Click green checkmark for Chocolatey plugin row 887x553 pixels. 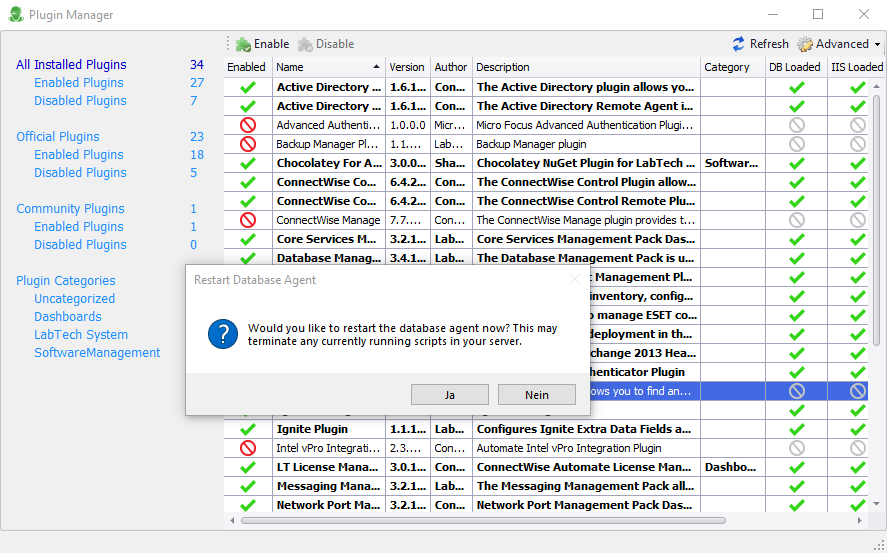248,163
